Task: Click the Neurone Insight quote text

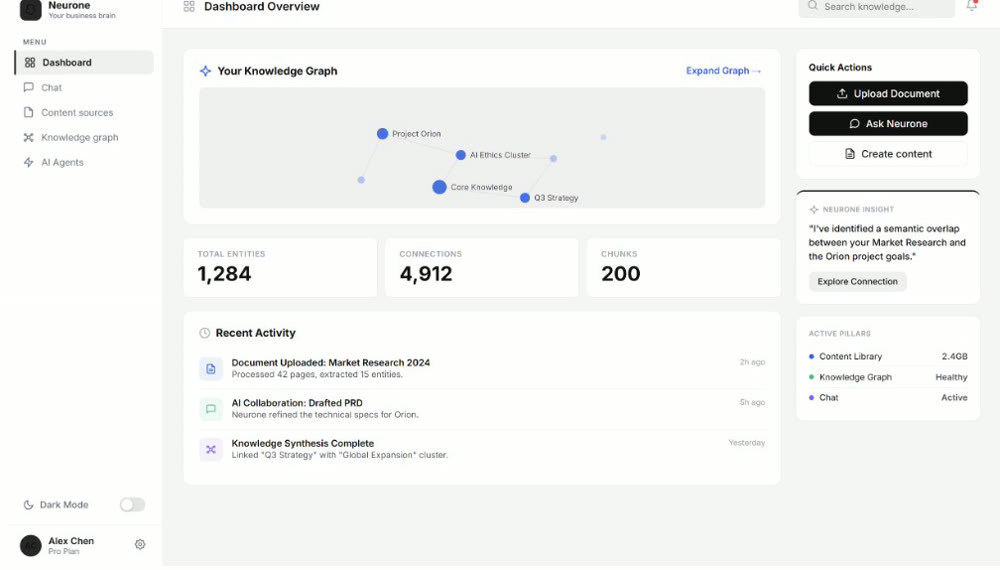Action: [887, 242]
